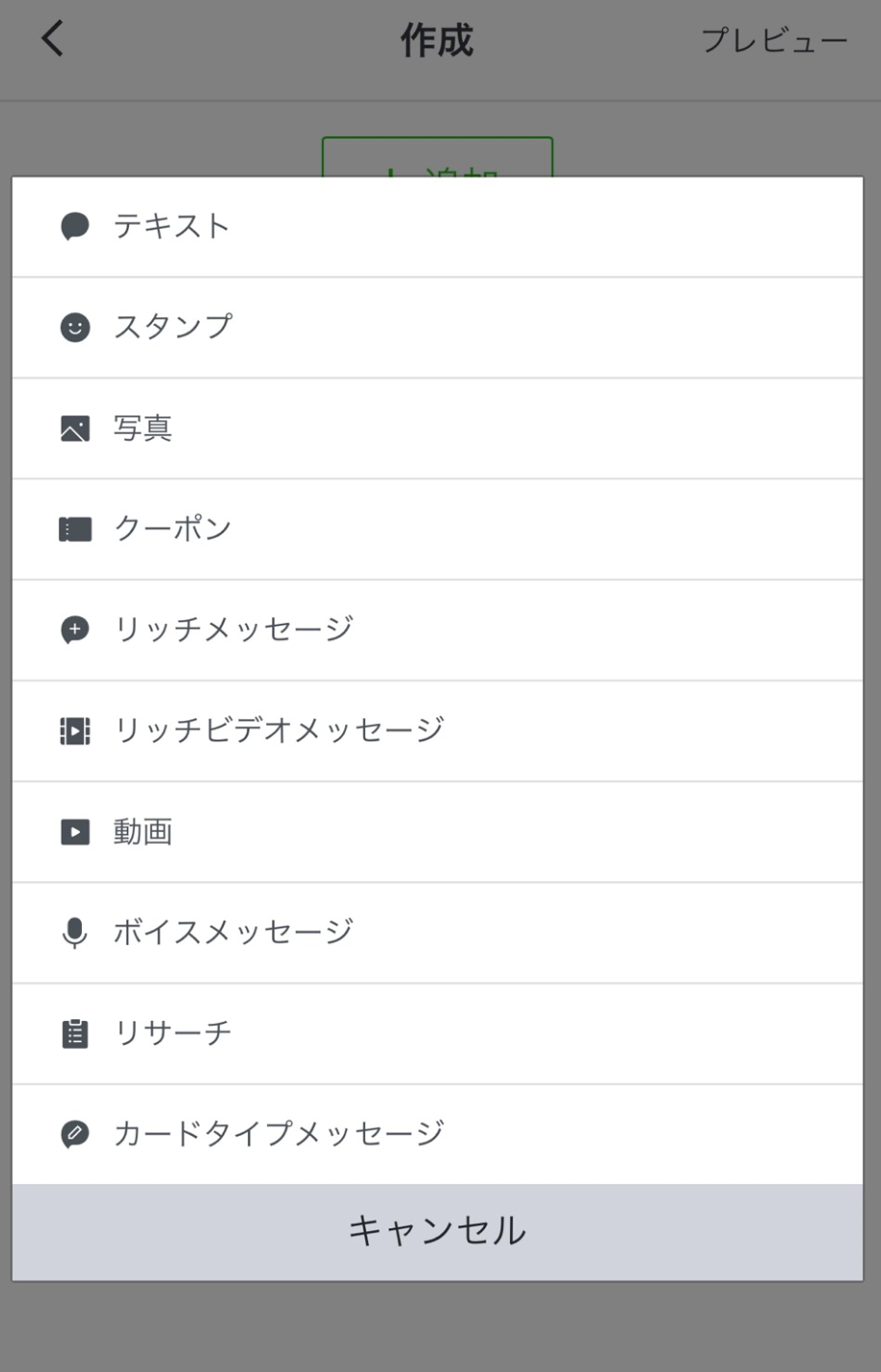
Task: Tap the partially hidden green 追加 button
Action: click(x=438, y=157)
